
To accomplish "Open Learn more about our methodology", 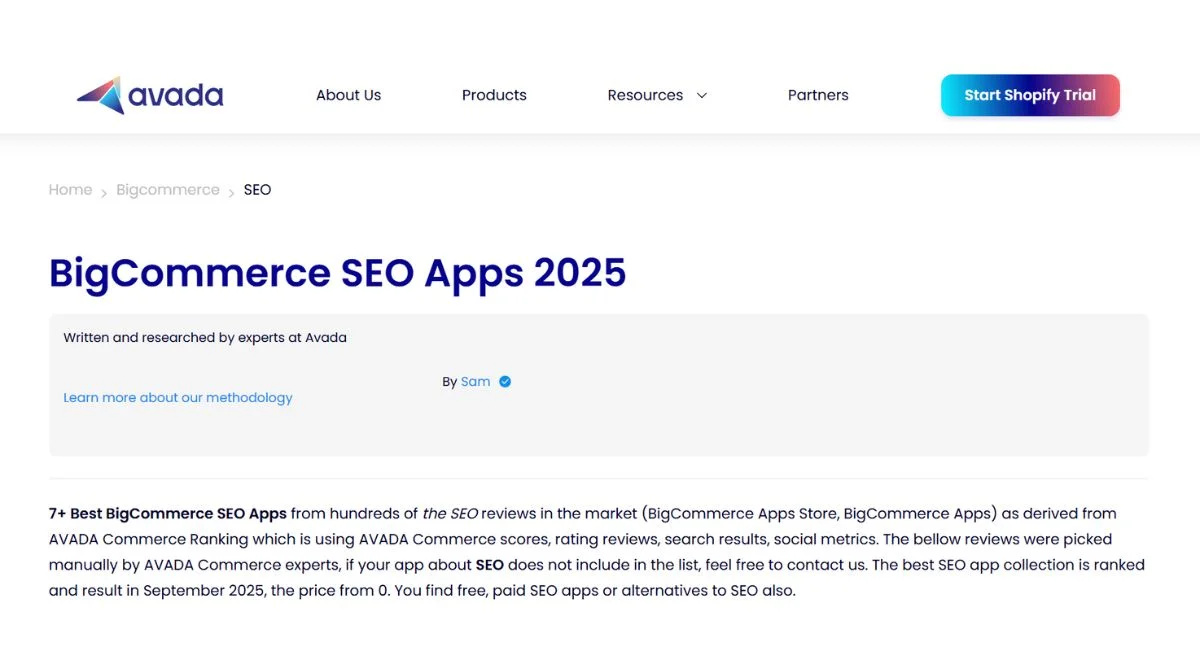I will [178, 397].
